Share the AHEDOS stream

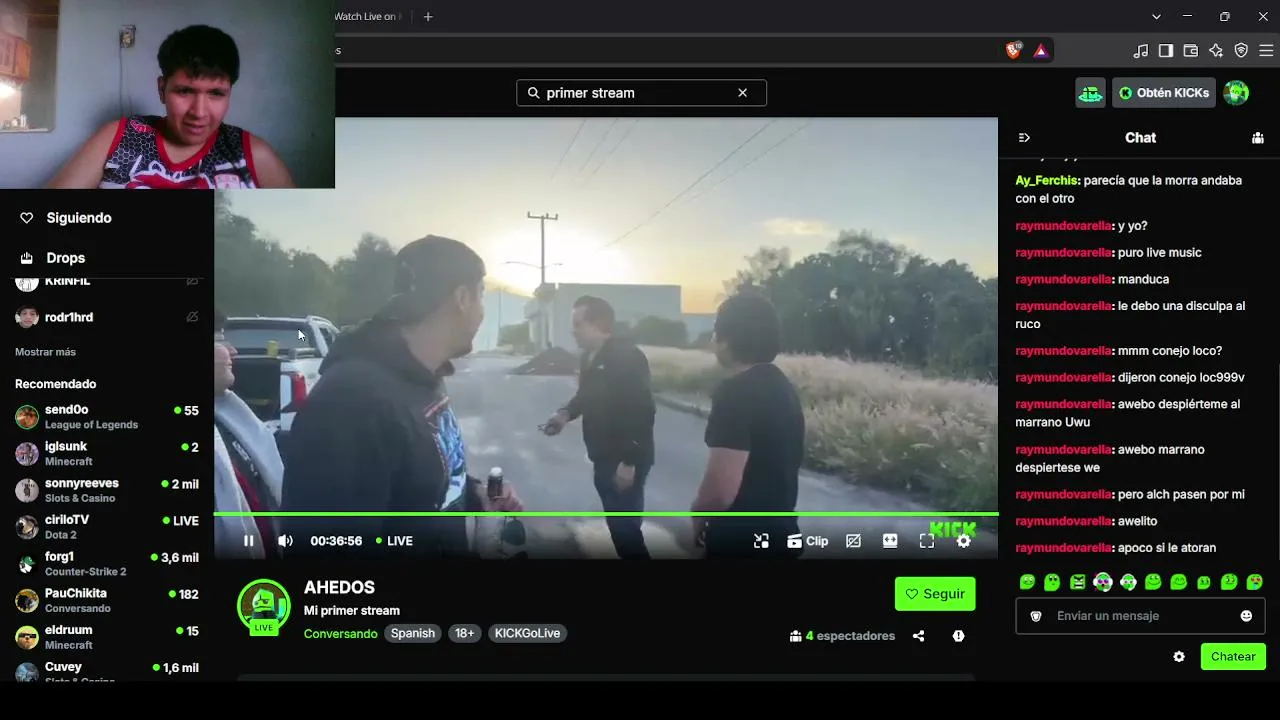tap(918, 636)
